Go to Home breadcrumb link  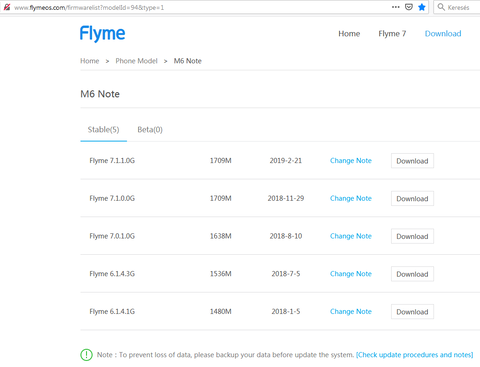(90, 61)
